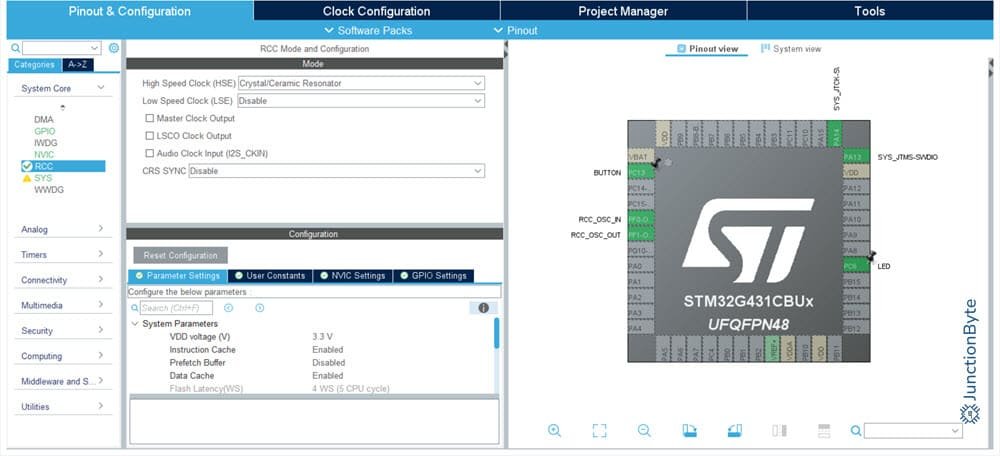Rotate chip clockwise icon
This screenshot has height=456, width=1000.
(x=689, y=430)
